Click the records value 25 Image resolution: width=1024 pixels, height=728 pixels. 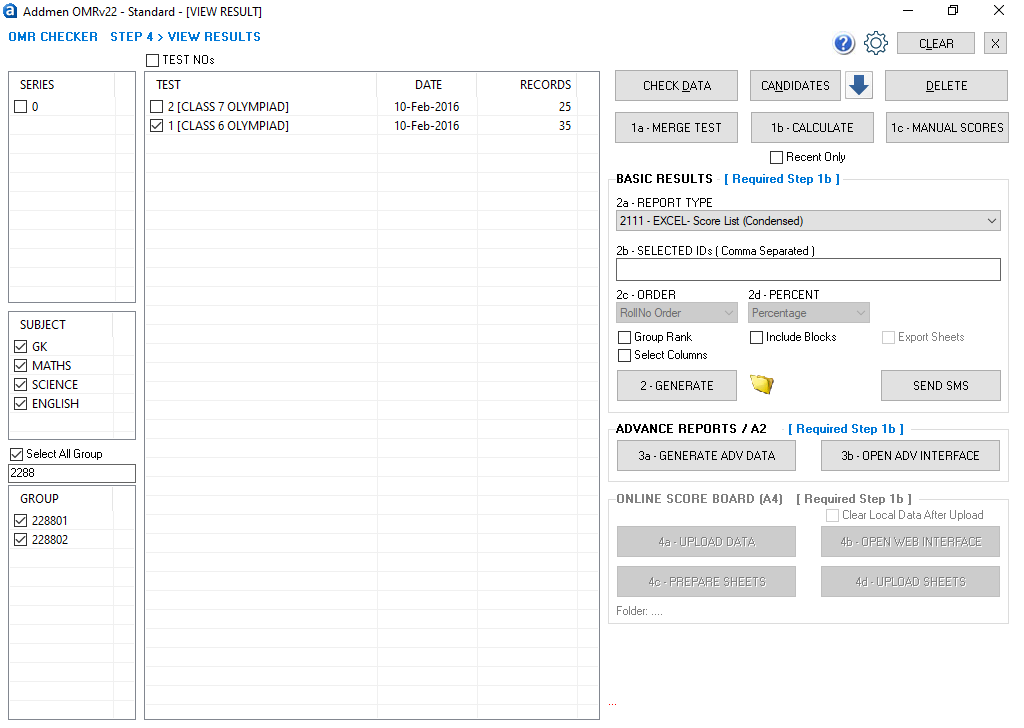565,106
